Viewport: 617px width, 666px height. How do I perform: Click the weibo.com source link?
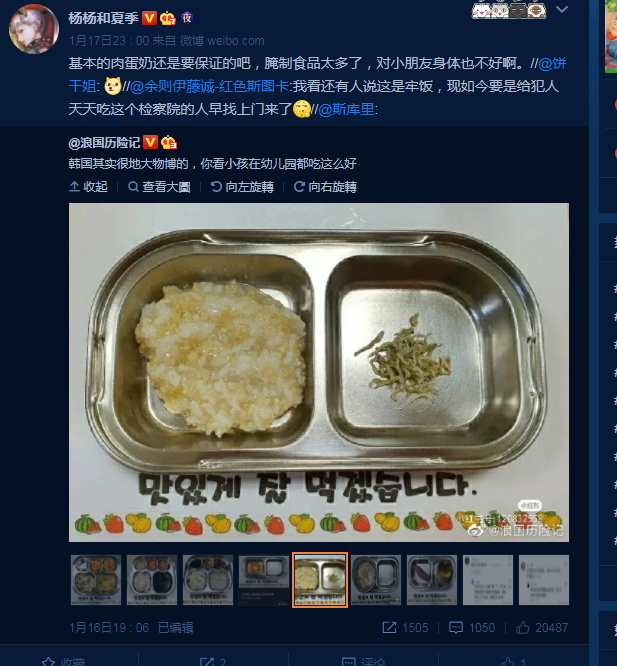(236, 41)
